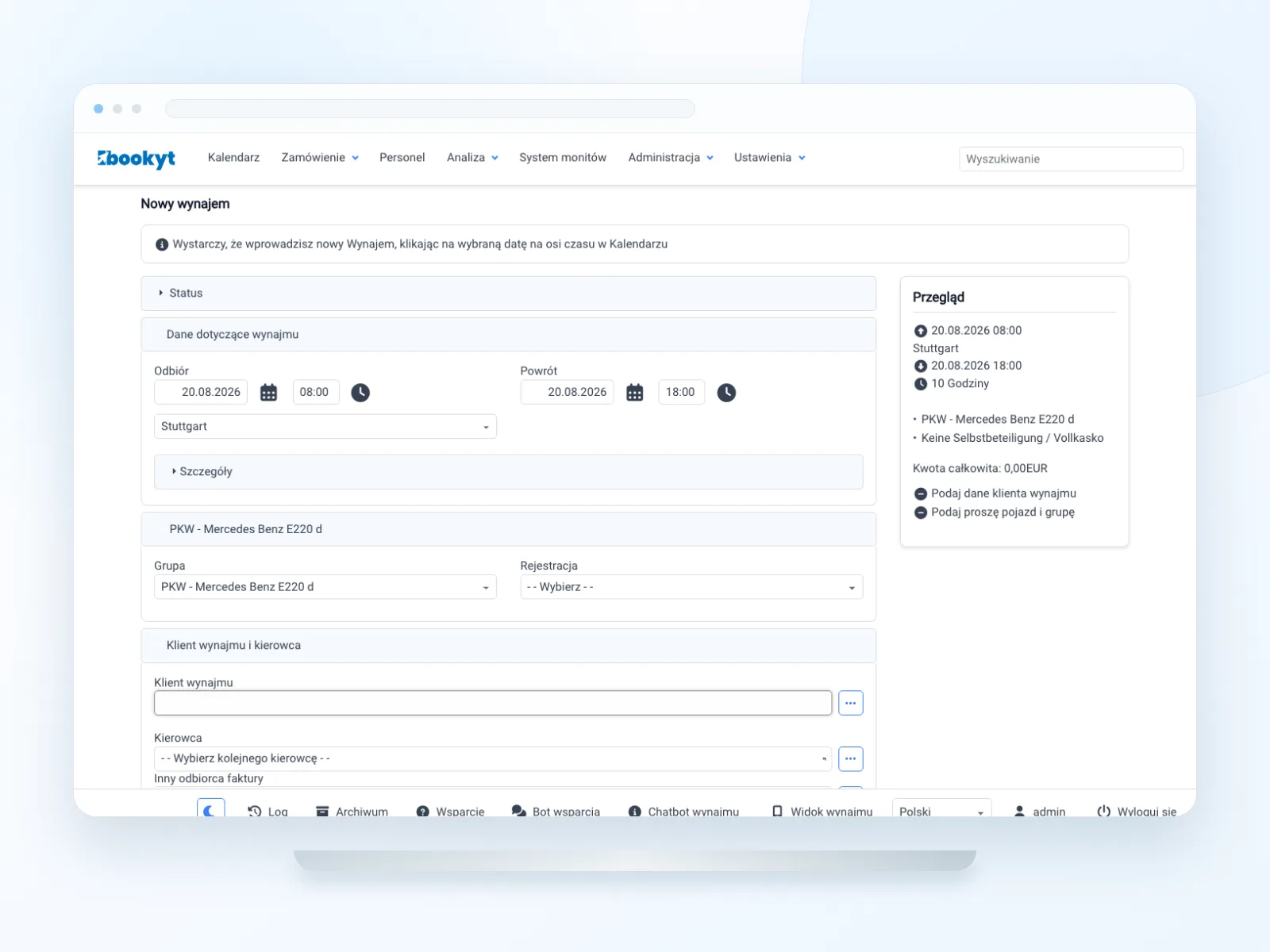Image resolution: width=1270 pixels, height=952 pixels.
Task: Open the Administracja menu
Action: (671, 158)
